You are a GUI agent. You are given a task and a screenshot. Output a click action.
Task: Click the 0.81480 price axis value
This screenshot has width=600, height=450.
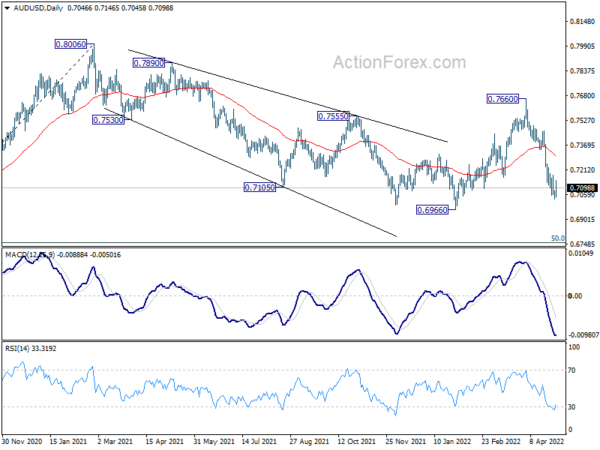tap(582, 21)
